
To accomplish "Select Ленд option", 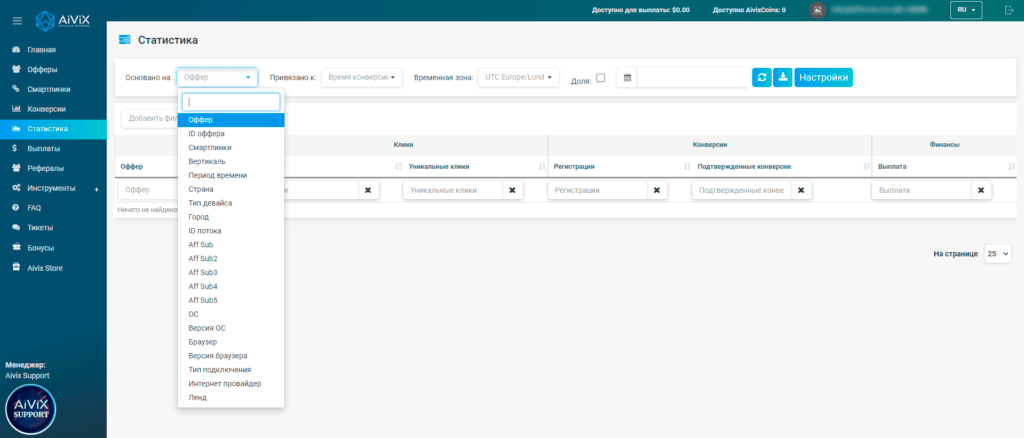I will 231,398.
